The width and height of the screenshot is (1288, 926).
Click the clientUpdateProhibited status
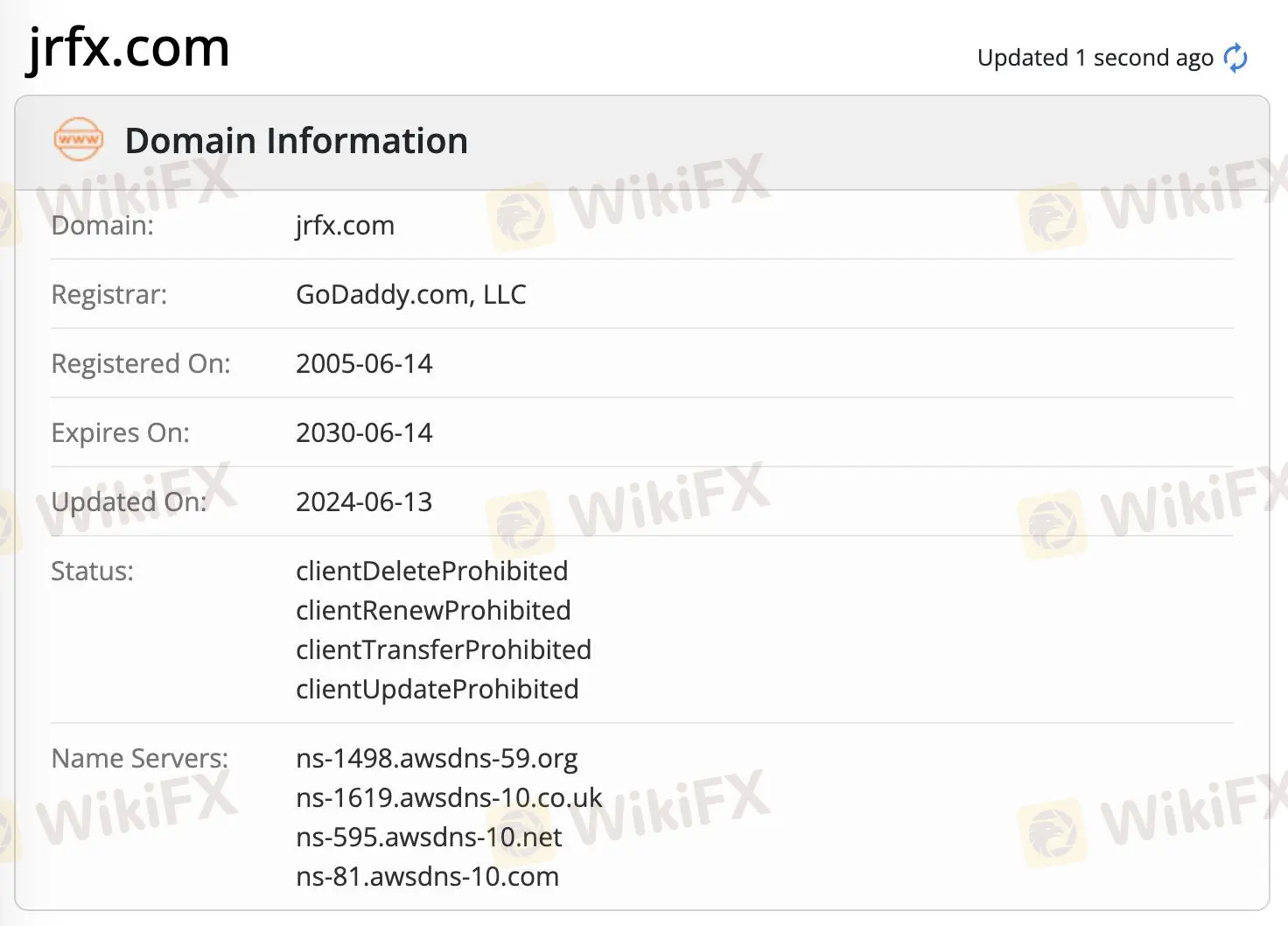[x=437, y=689]
